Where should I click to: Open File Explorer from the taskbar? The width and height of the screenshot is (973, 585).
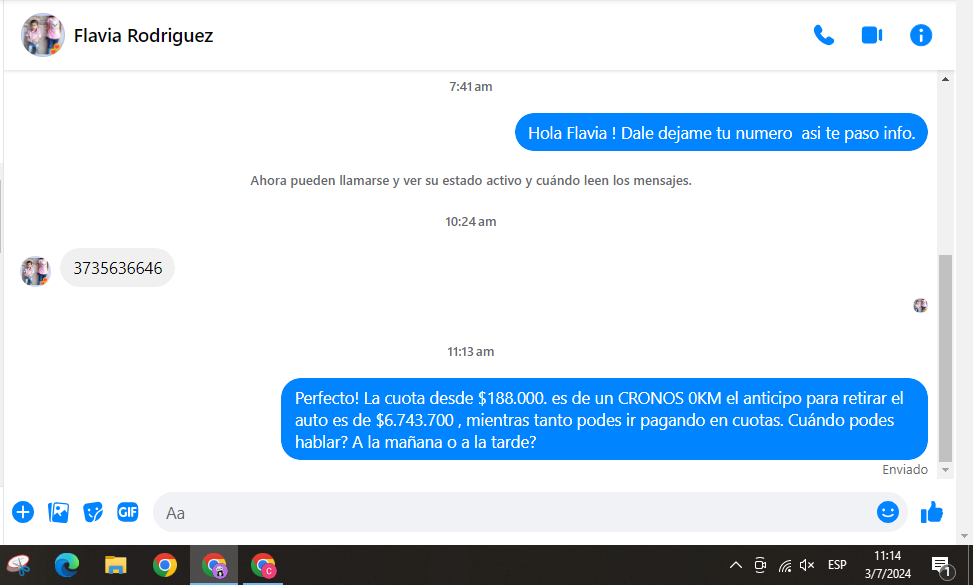(116, 565)
